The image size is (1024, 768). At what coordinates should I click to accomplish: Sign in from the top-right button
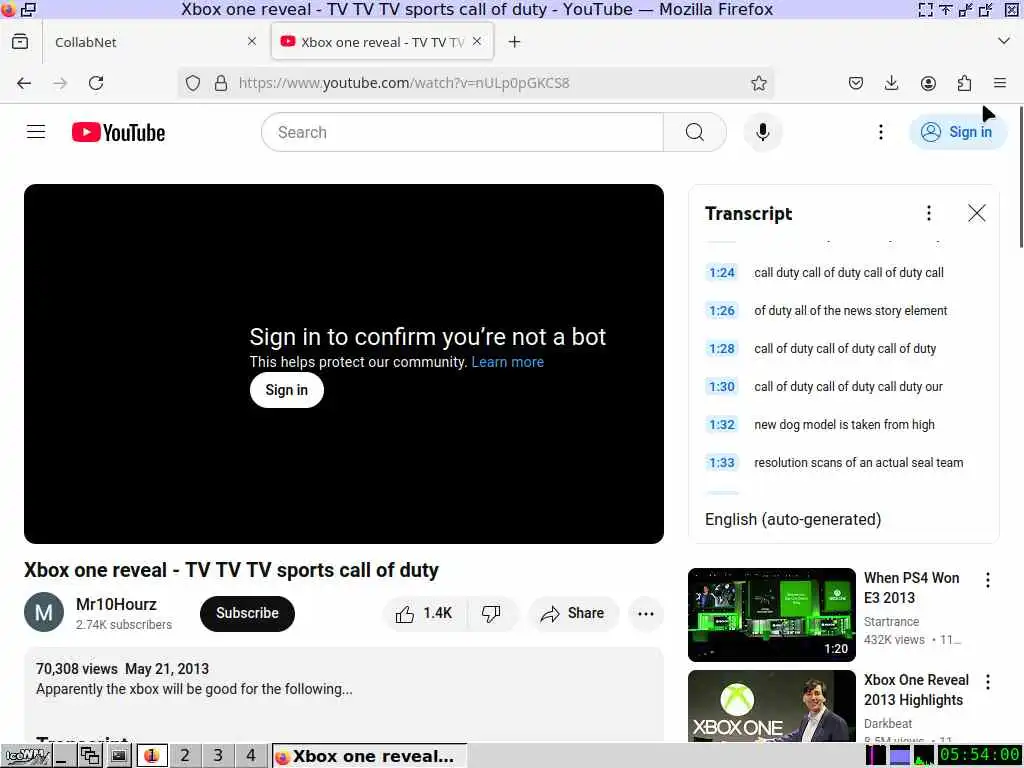pos(957,132)
